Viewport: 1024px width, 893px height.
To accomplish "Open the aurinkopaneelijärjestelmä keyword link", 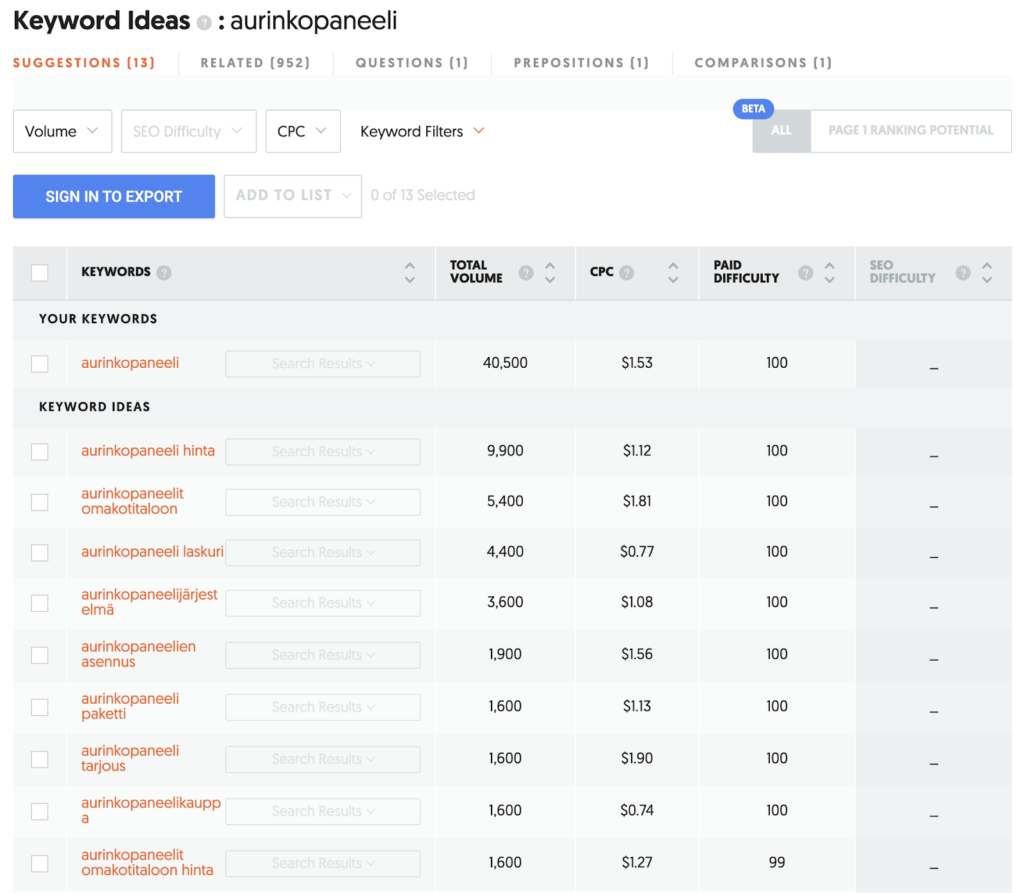I will pyautogui.click(x=149, y=602).
